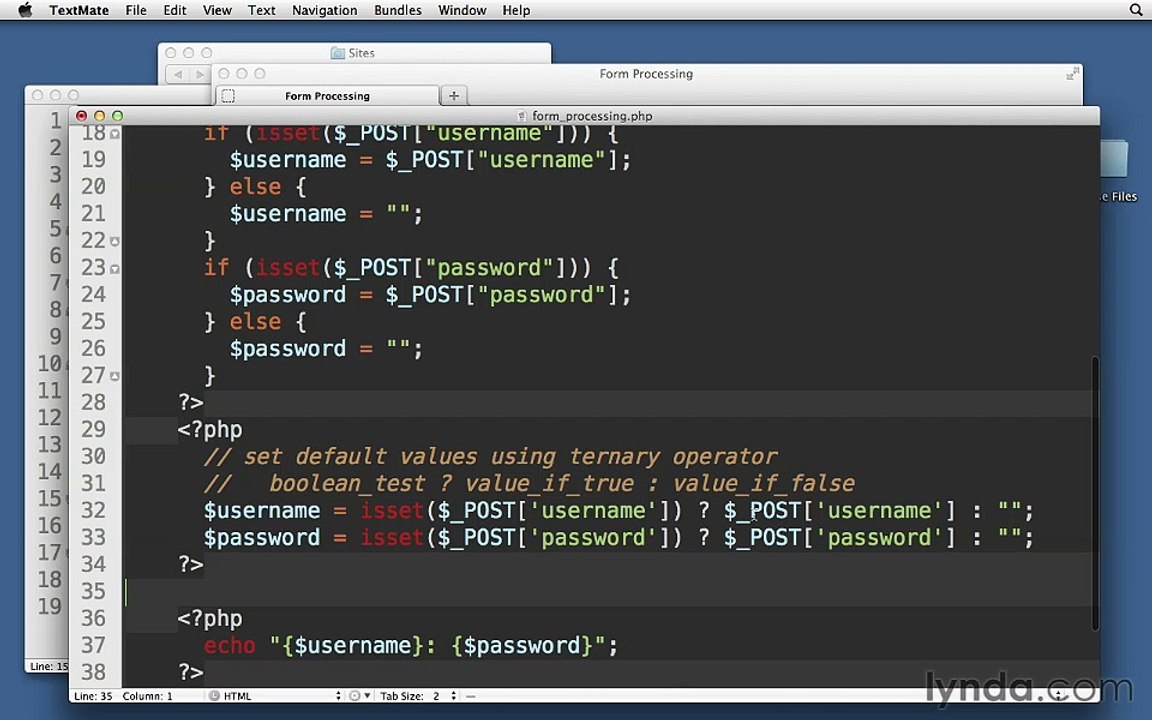Click the boolean_test comment on line 31
Screen dimensions: 1152x720
point(529,483)
